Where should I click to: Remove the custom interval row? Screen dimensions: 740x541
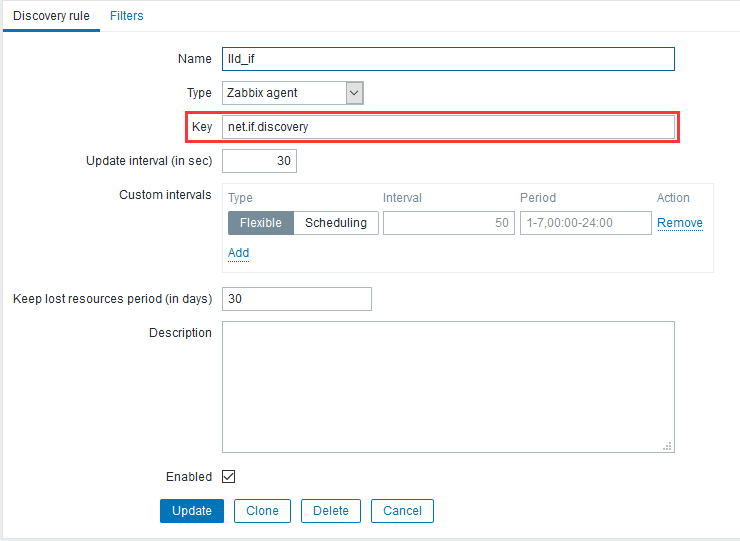[x=680, y=223]
